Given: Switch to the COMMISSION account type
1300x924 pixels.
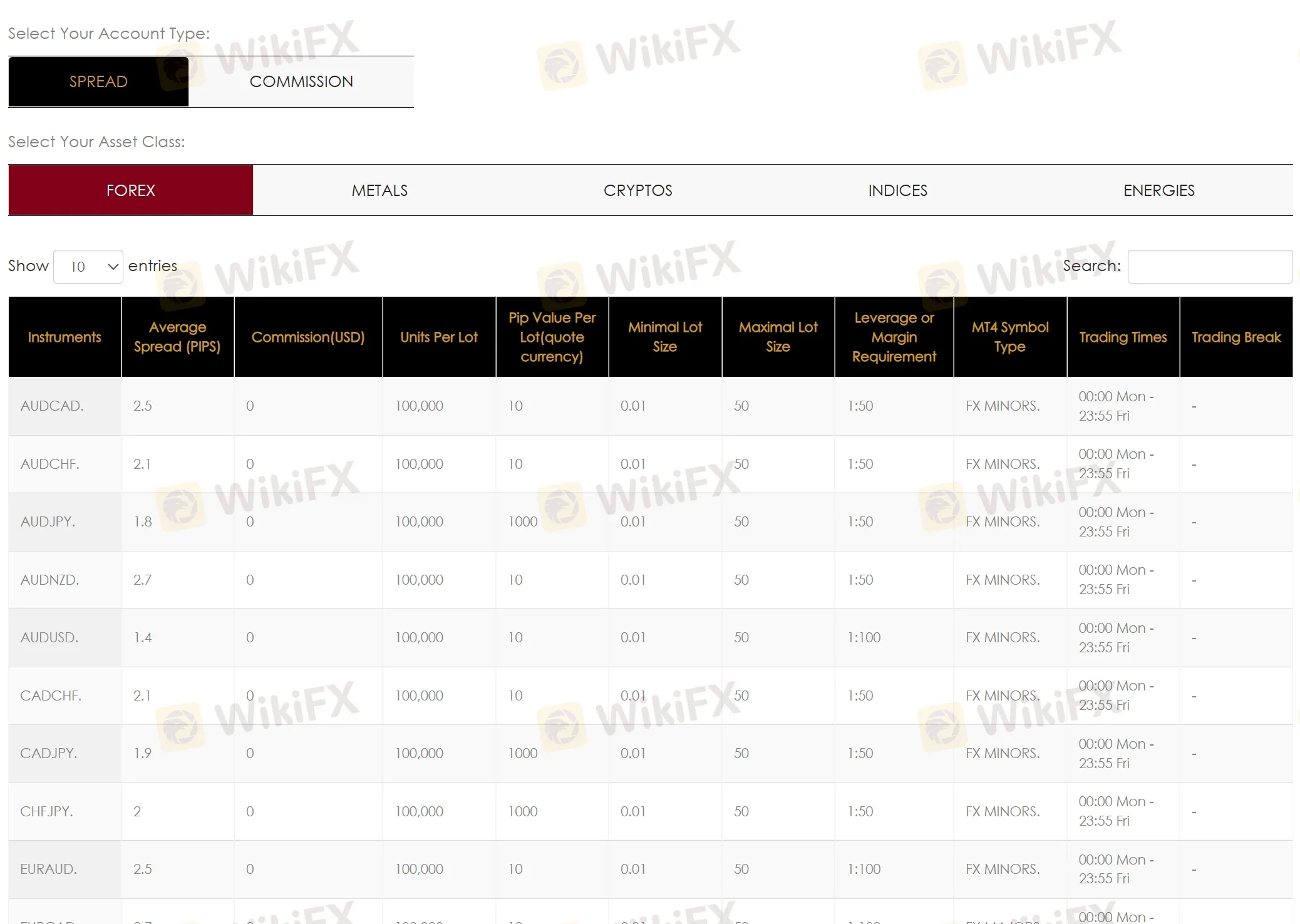Looking at the screenshot, I should (x=301, y=81).
